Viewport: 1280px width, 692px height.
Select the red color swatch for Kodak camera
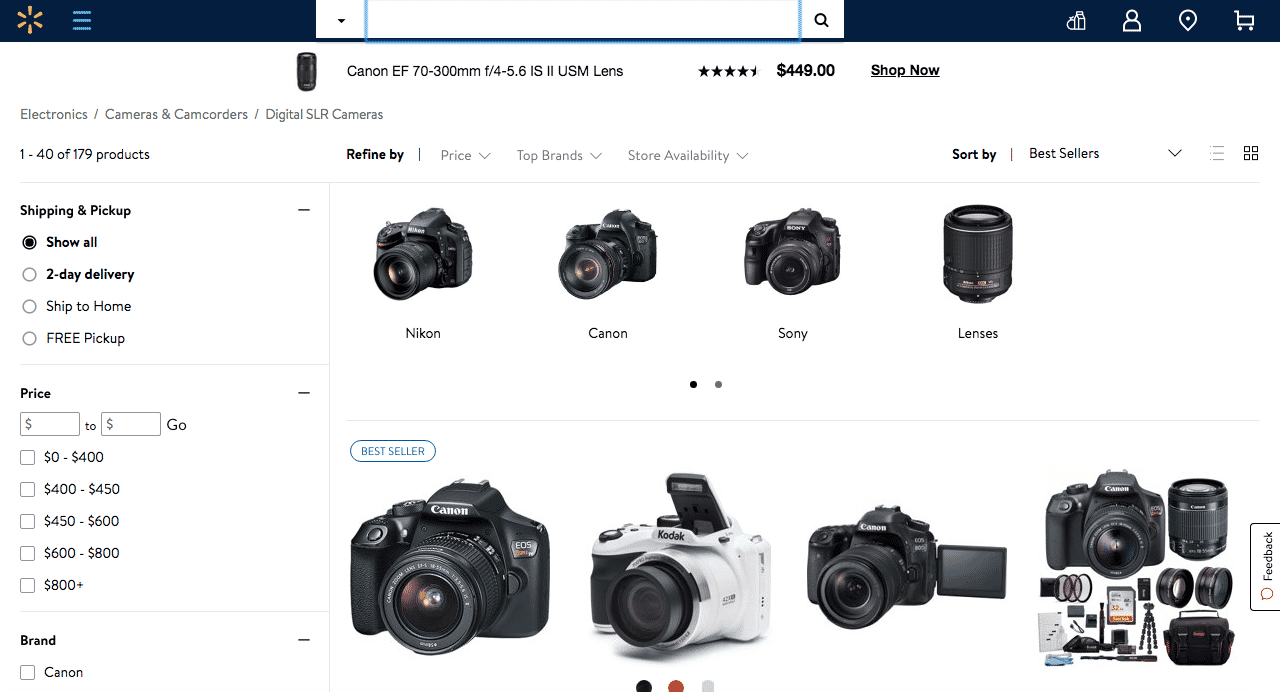(676, 686)
